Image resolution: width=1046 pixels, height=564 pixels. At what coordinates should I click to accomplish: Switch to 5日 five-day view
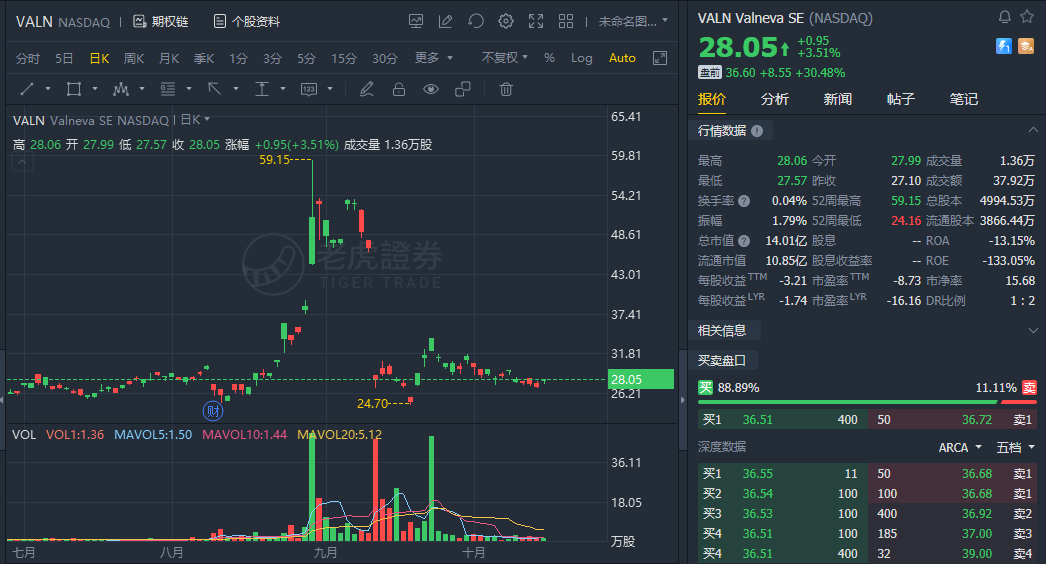click(x=64, y=59)
